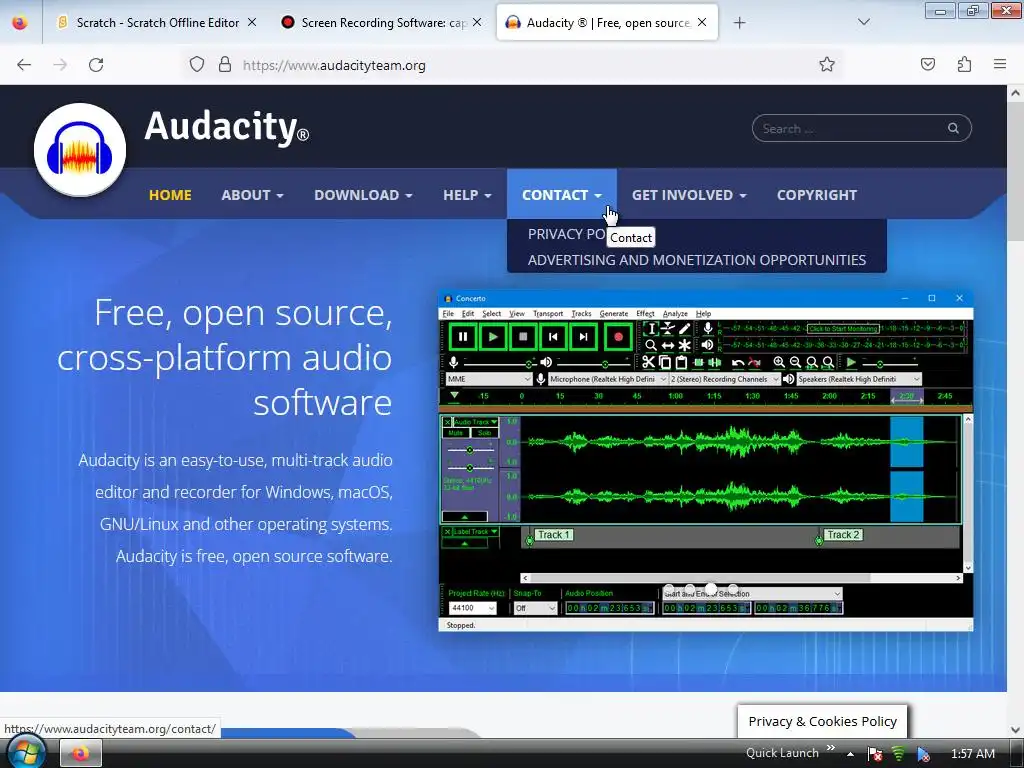Click the Windows Start orb
Image resolution: width=1024 pixels, height=768 pixels.
pyautogui.click(x=25, y=753)
